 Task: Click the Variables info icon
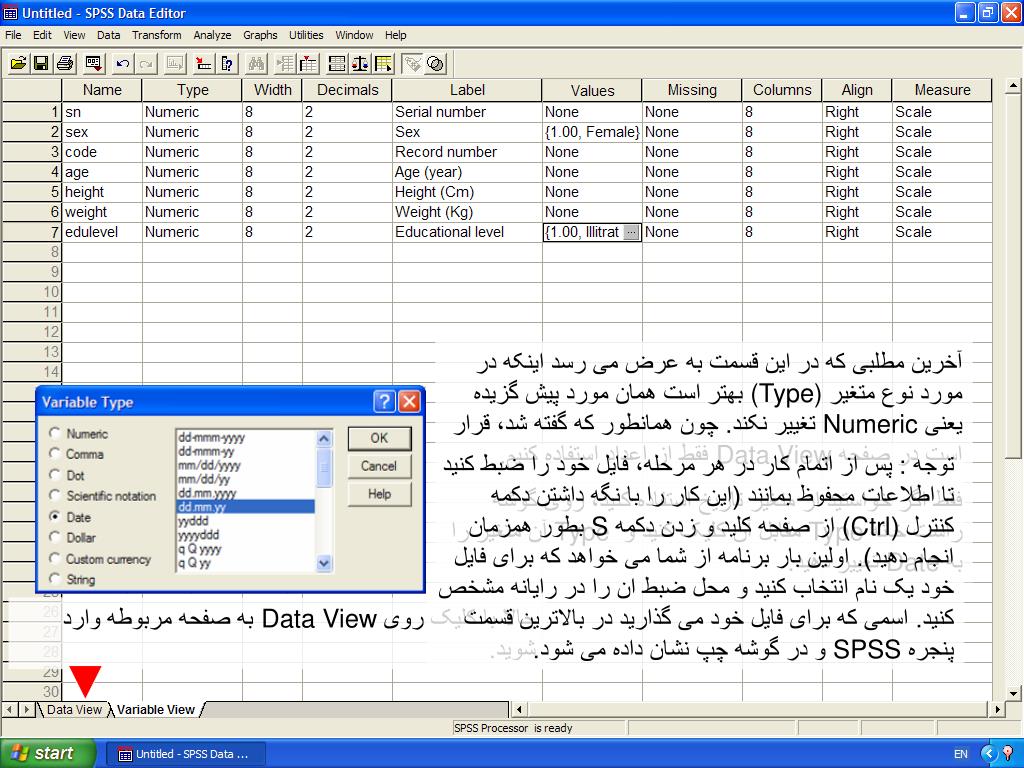tap(227, 63)
